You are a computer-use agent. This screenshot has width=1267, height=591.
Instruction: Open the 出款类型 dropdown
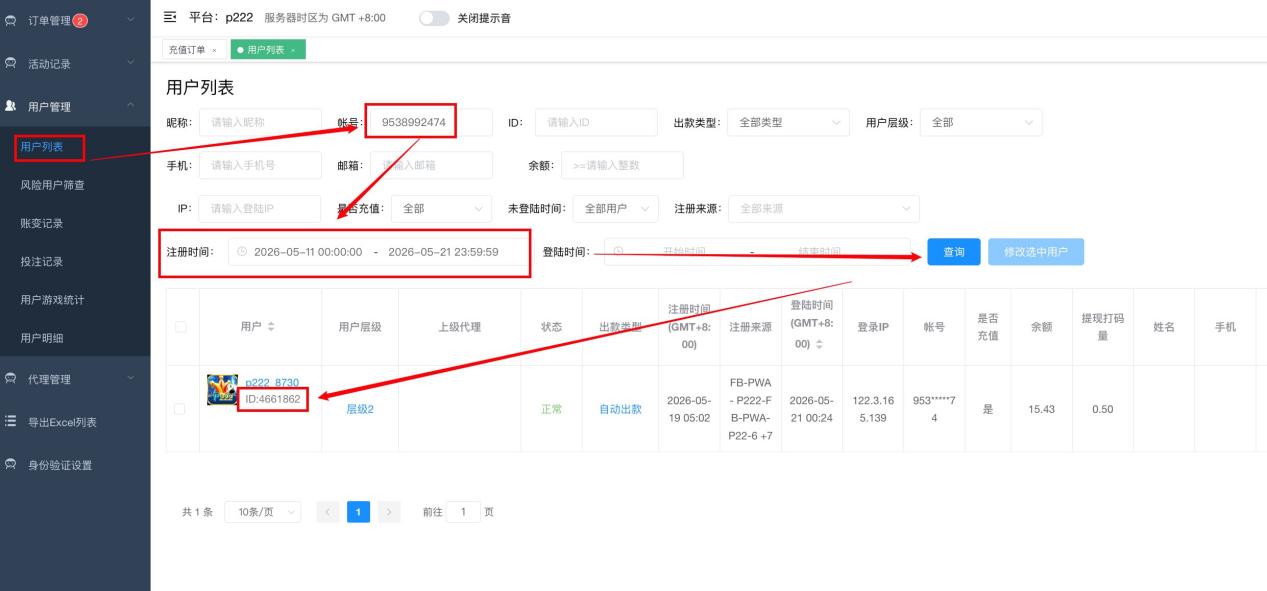[788, 122]
